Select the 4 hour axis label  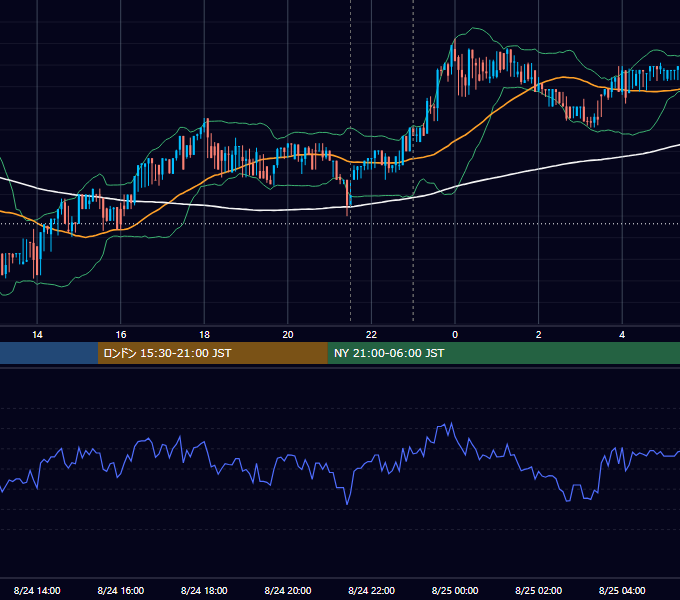(622, 335)
